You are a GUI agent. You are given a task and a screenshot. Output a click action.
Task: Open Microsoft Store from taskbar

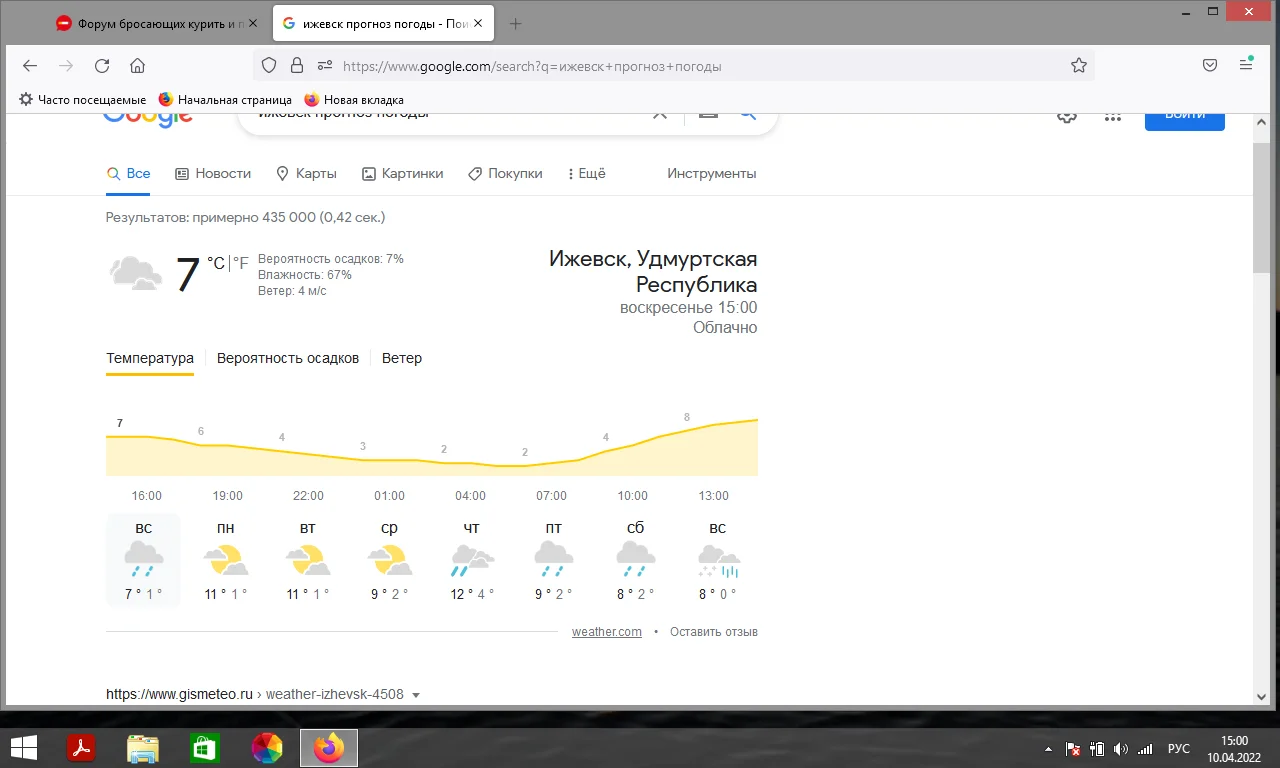[204, 748]
